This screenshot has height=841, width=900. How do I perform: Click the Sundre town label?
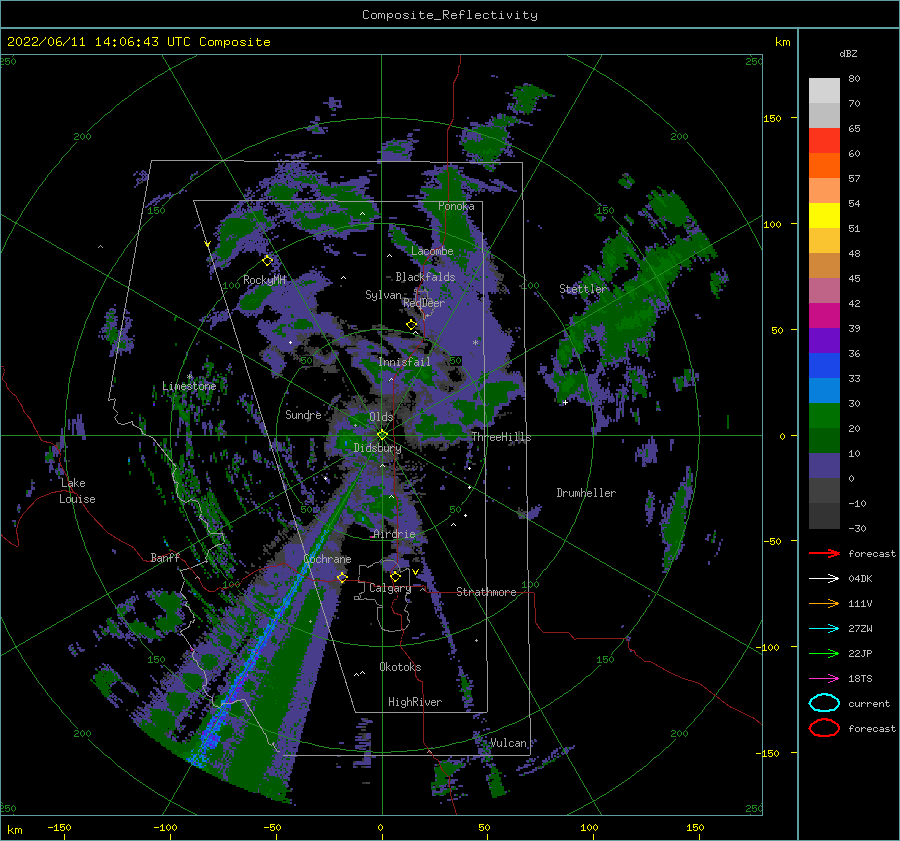coord(303,414)
